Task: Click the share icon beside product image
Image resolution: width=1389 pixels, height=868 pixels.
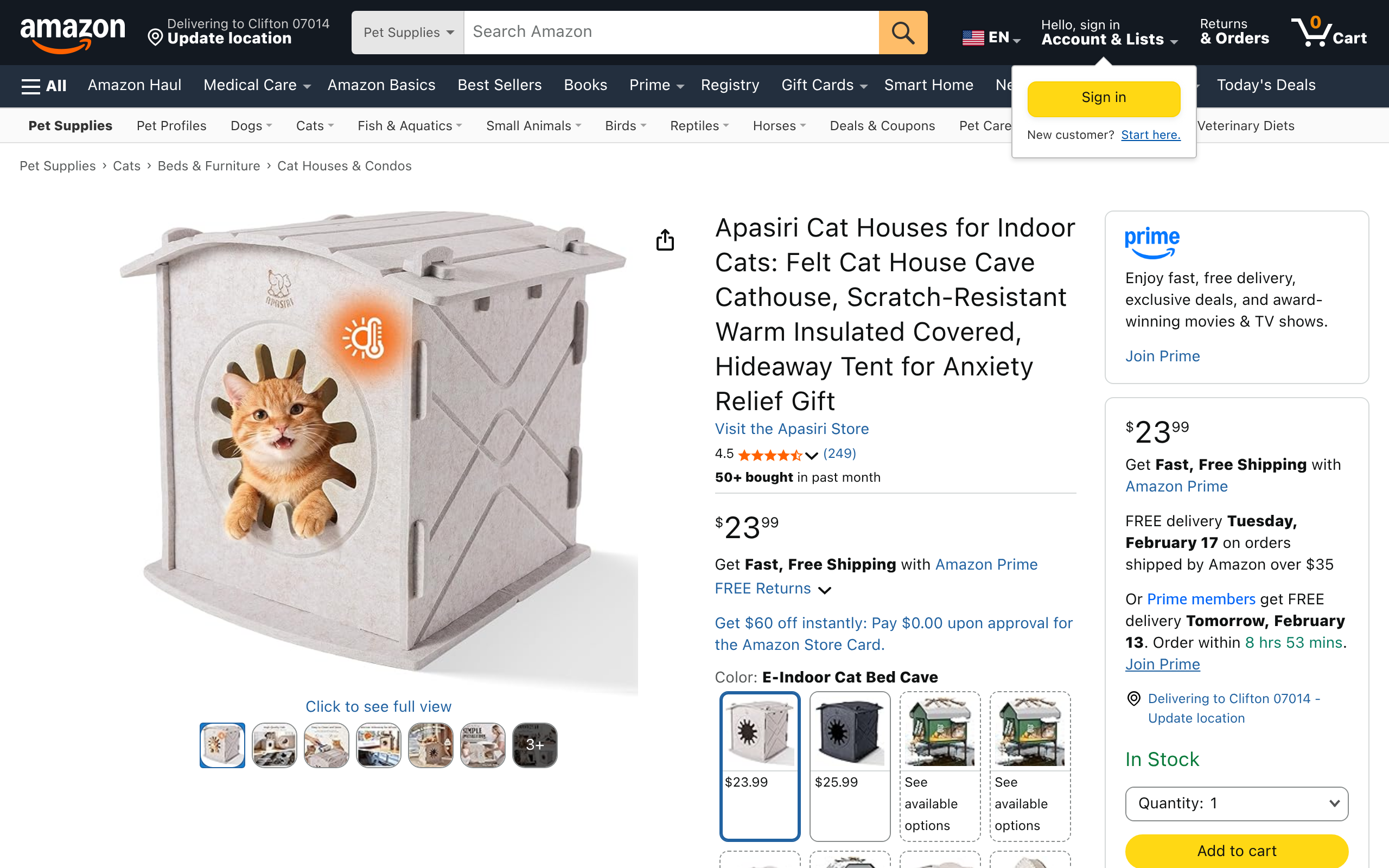Action: [665, 240]
